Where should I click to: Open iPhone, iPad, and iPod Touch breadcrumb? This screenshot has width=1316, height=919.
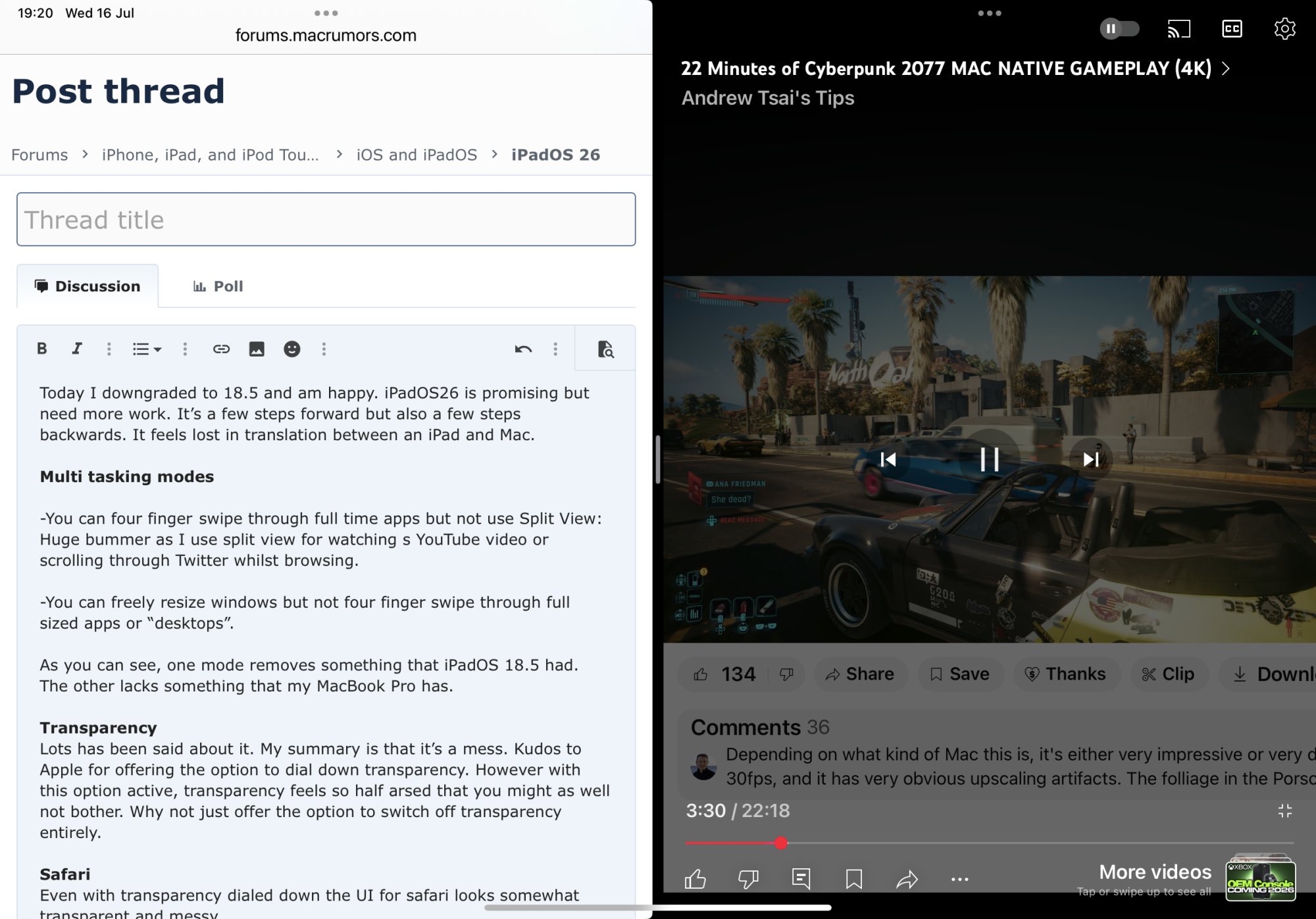pos(210,155)
